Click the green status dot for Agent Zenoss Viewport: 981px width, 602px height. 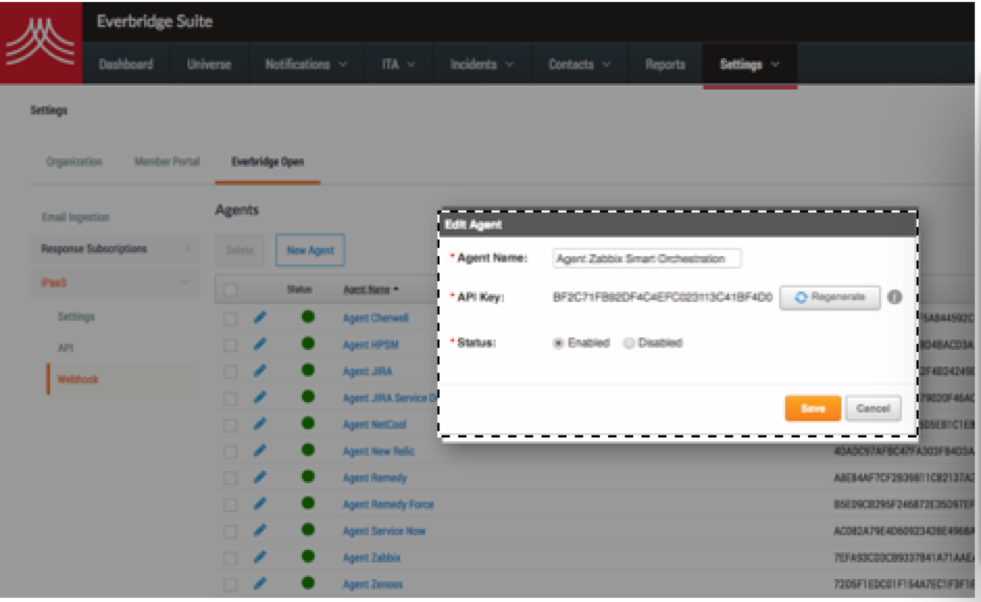coord(308,583)
